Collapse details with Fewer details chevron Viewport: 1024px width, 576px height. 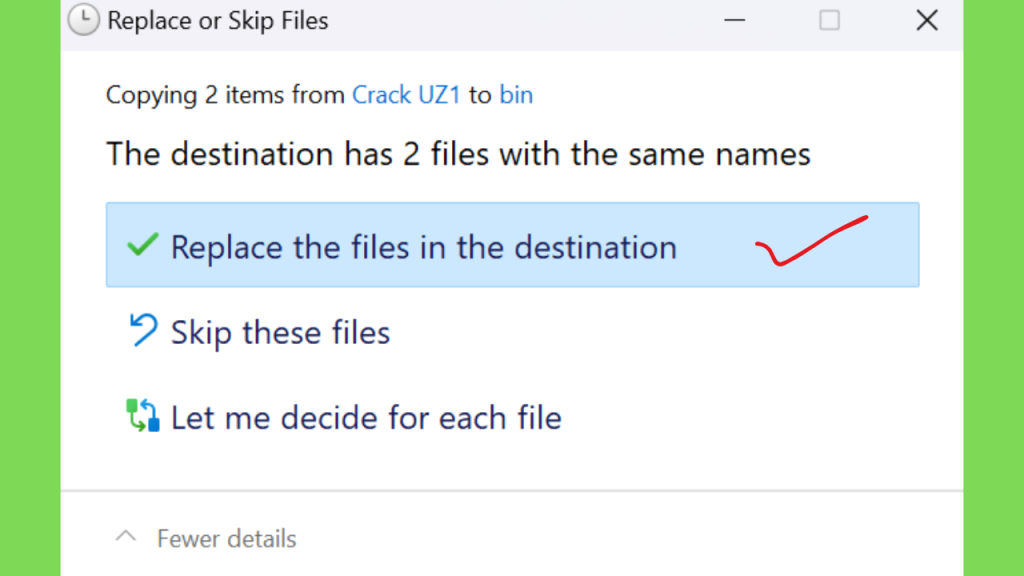tap(125, 537)
